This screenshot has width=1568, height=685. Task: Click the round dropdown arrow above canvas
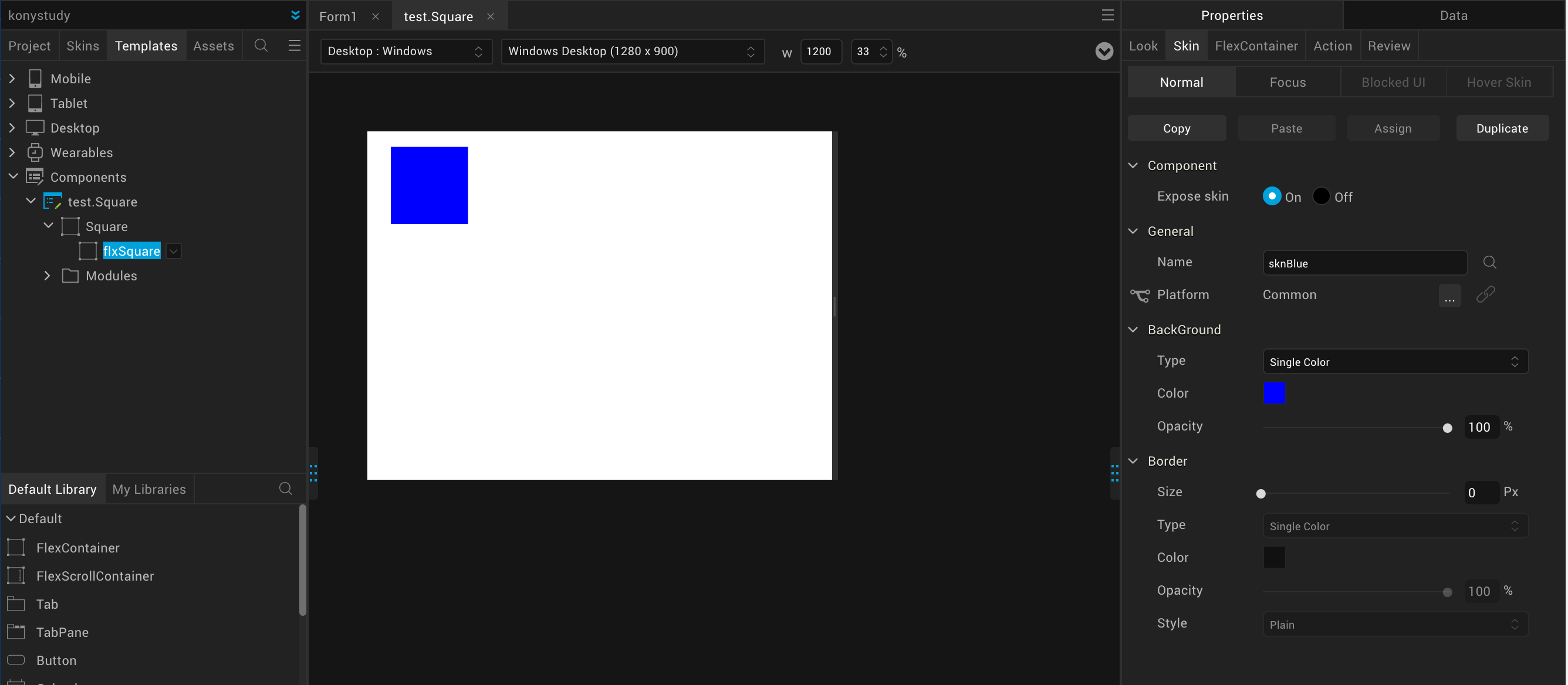1104,52
